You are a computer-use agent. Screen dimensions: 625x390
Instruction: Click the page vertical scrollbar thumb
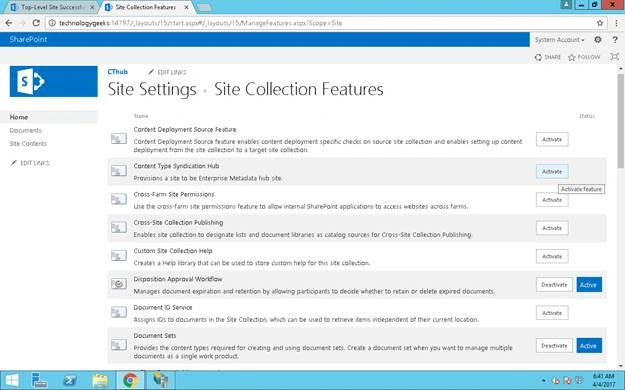click(x=620, y=120)
